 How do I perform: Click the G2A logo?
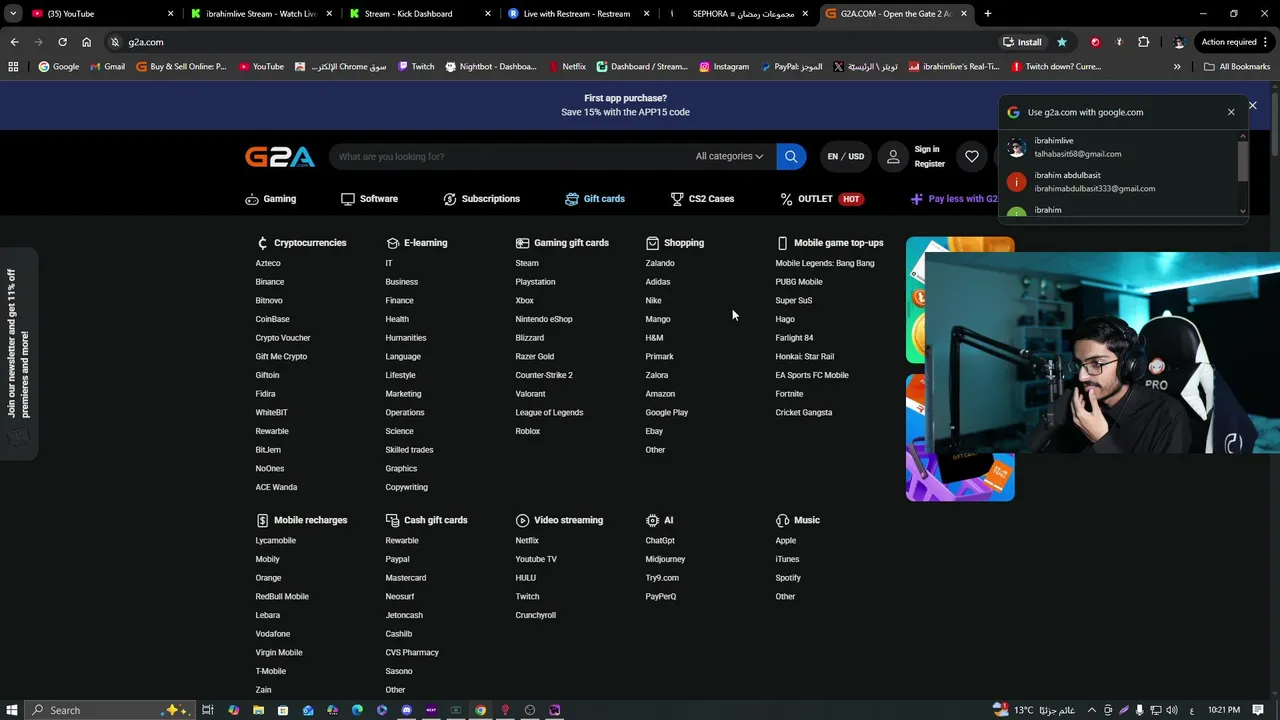point(280,156)
